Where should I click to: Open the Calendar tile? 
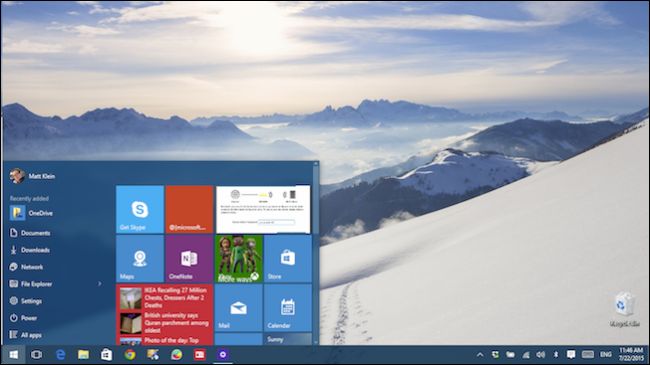288,308
